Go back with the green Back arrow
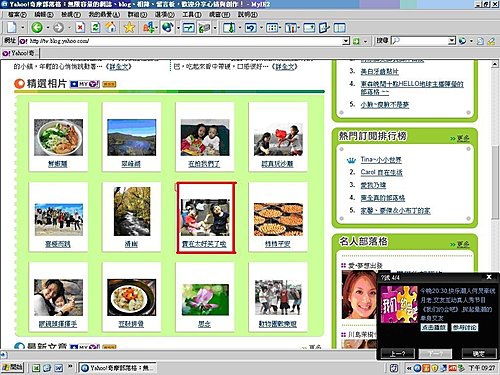Image resolution: width=500 pixels, height=375 pixels. [37, 27]
